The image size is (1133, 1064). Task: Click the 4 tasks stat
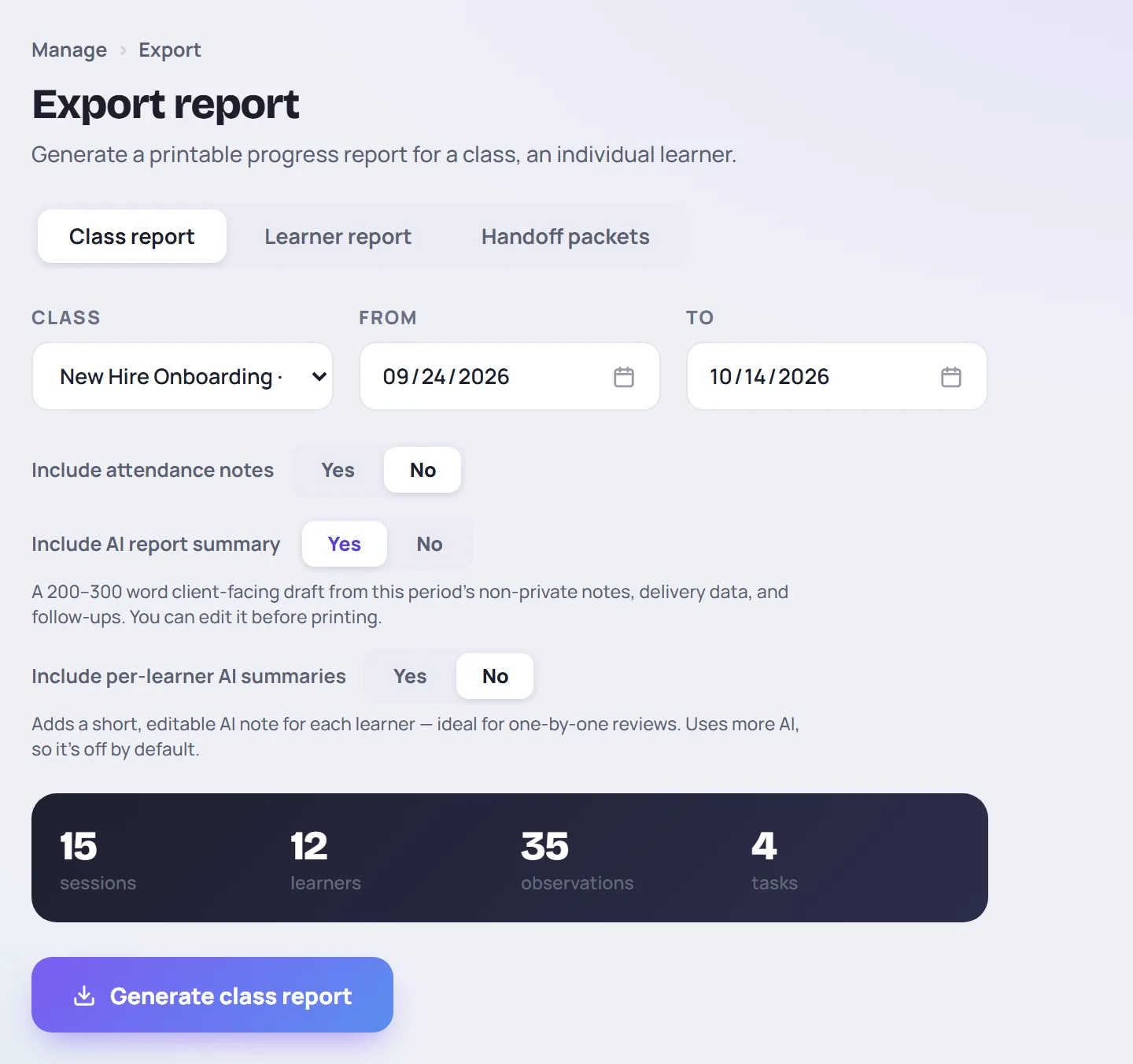(x=774, y=860)
